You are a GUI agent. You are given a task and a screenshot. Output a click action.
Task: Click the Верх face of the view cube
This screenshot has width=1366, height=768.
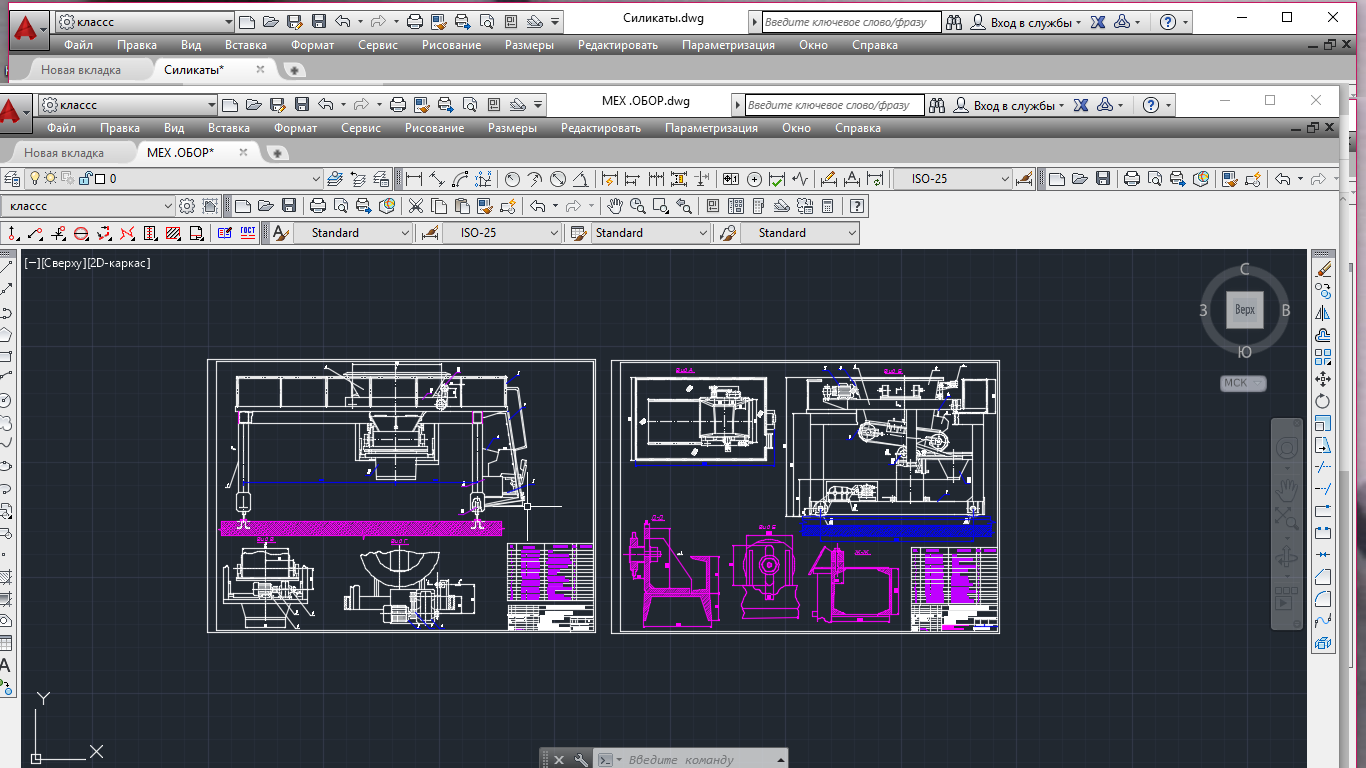pyautogui.click(x=1245, y=310)
